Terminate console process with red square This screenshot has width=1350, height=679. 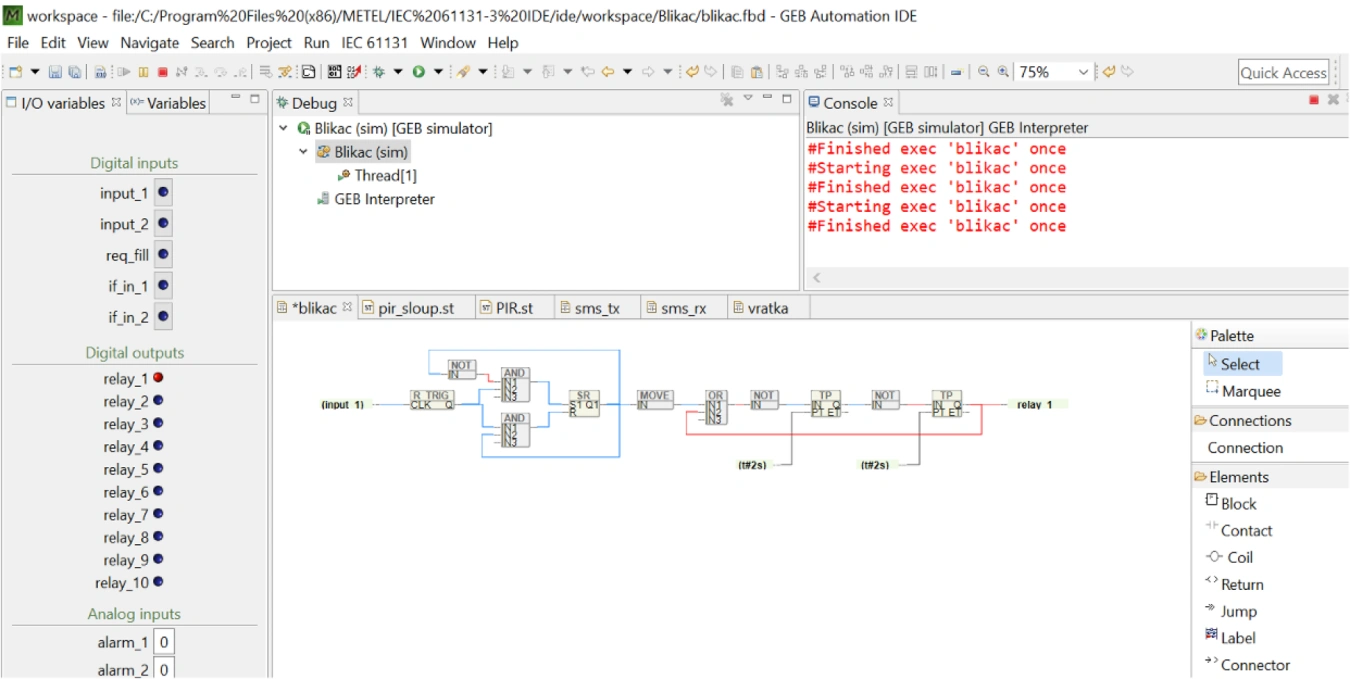coord(1314,101)
